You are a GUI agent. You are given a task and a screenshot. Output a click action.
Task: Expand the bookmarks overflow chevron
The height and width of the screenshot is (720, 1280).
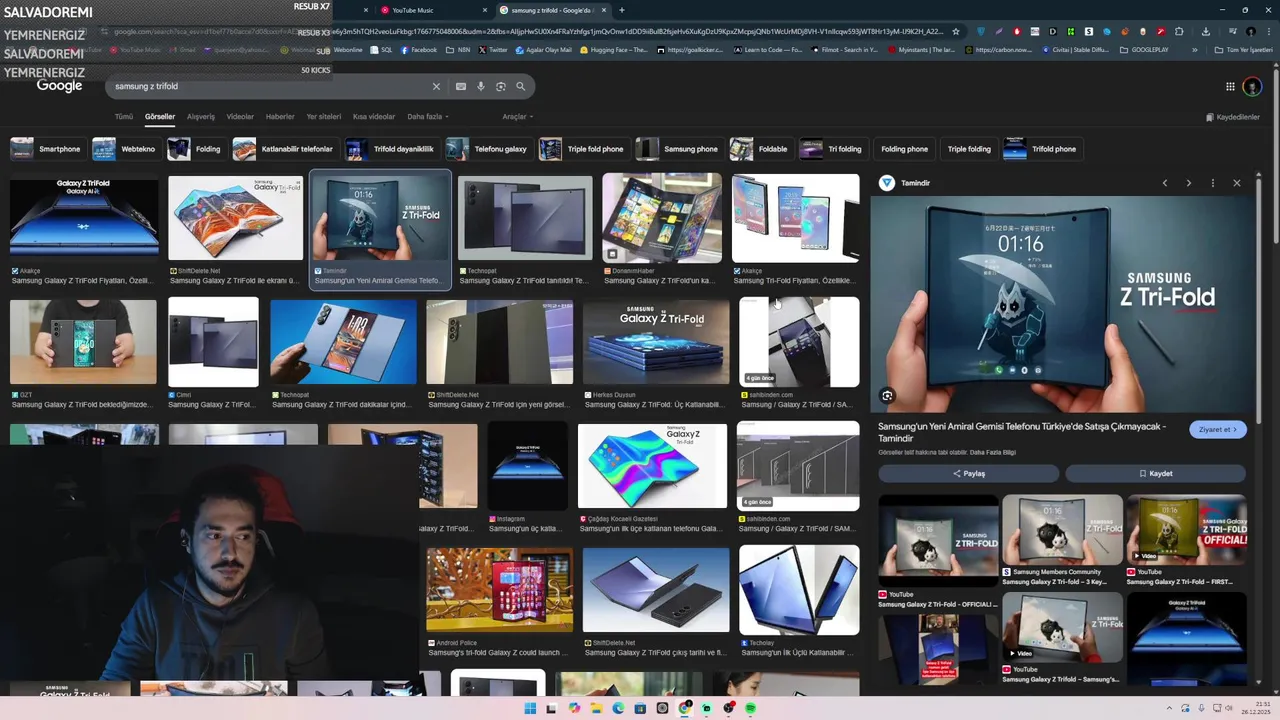coord(1194,50)
